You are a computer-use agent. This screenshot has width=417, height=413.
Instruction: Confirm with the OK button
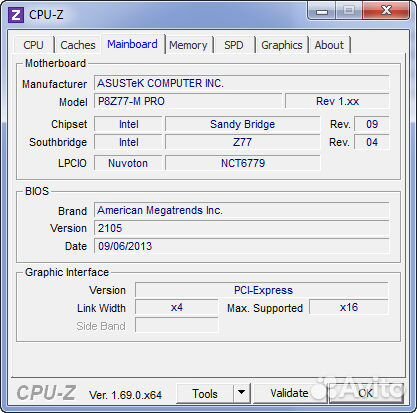(366, 394)
